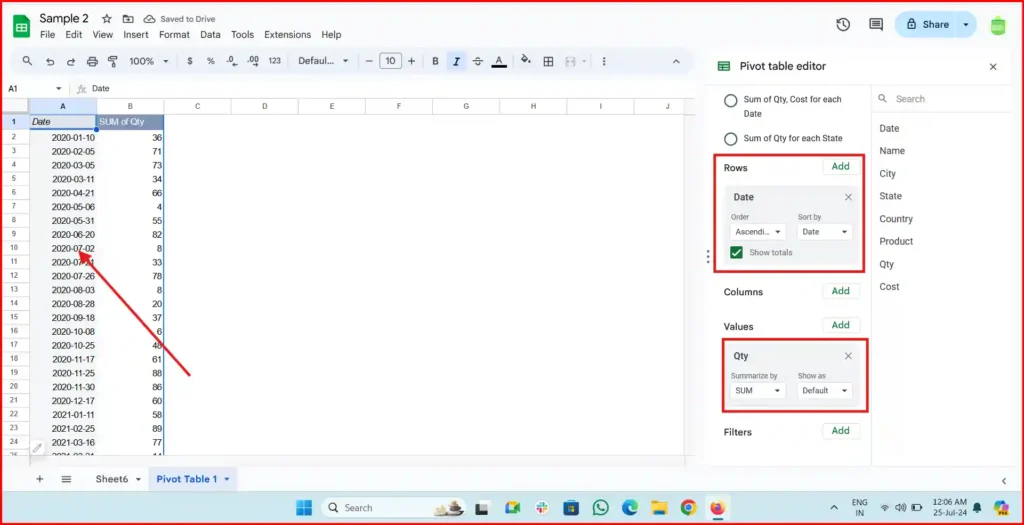Open the File menu

coord(48,35)
